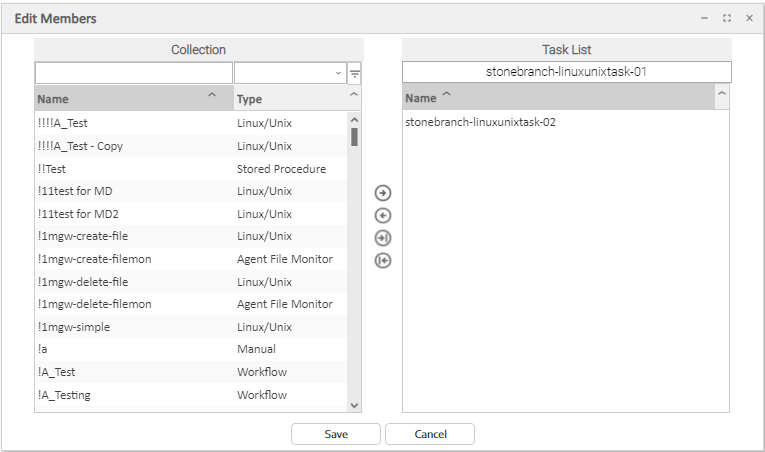Click the move all right icon

pos(382,238)
